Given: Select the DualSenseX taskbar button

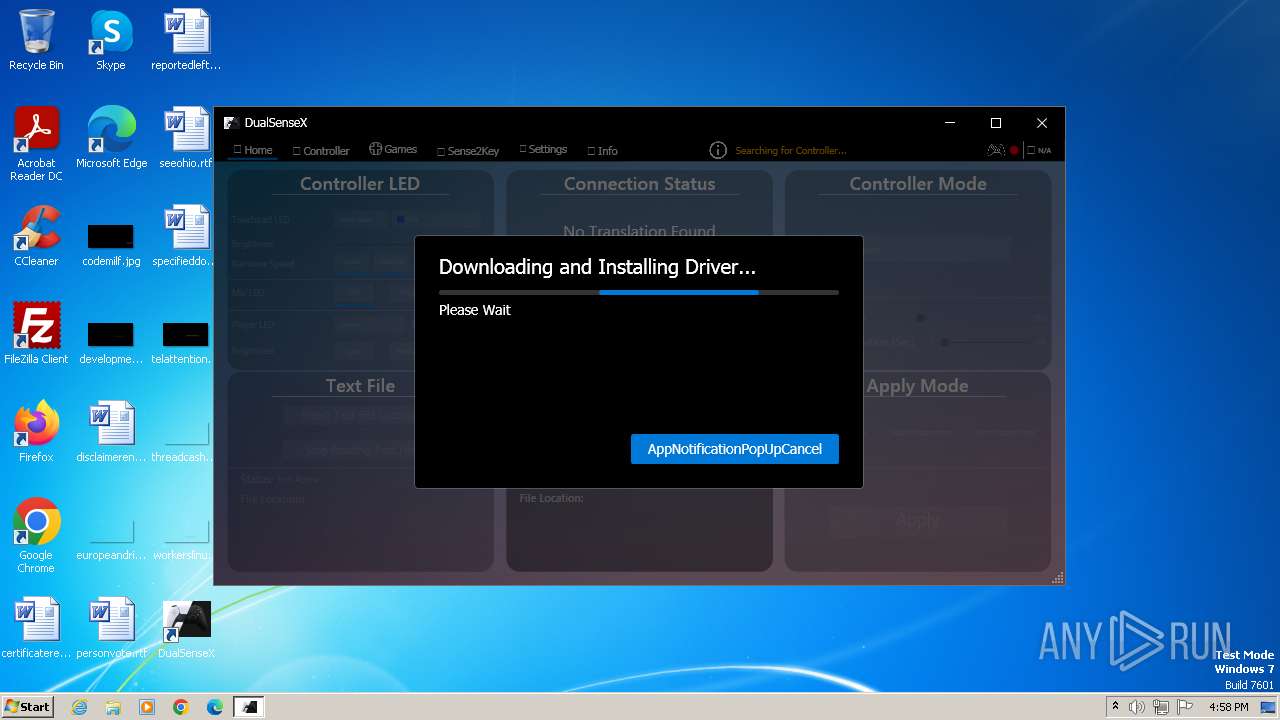Looking at the screenshot, I should 249,707.
